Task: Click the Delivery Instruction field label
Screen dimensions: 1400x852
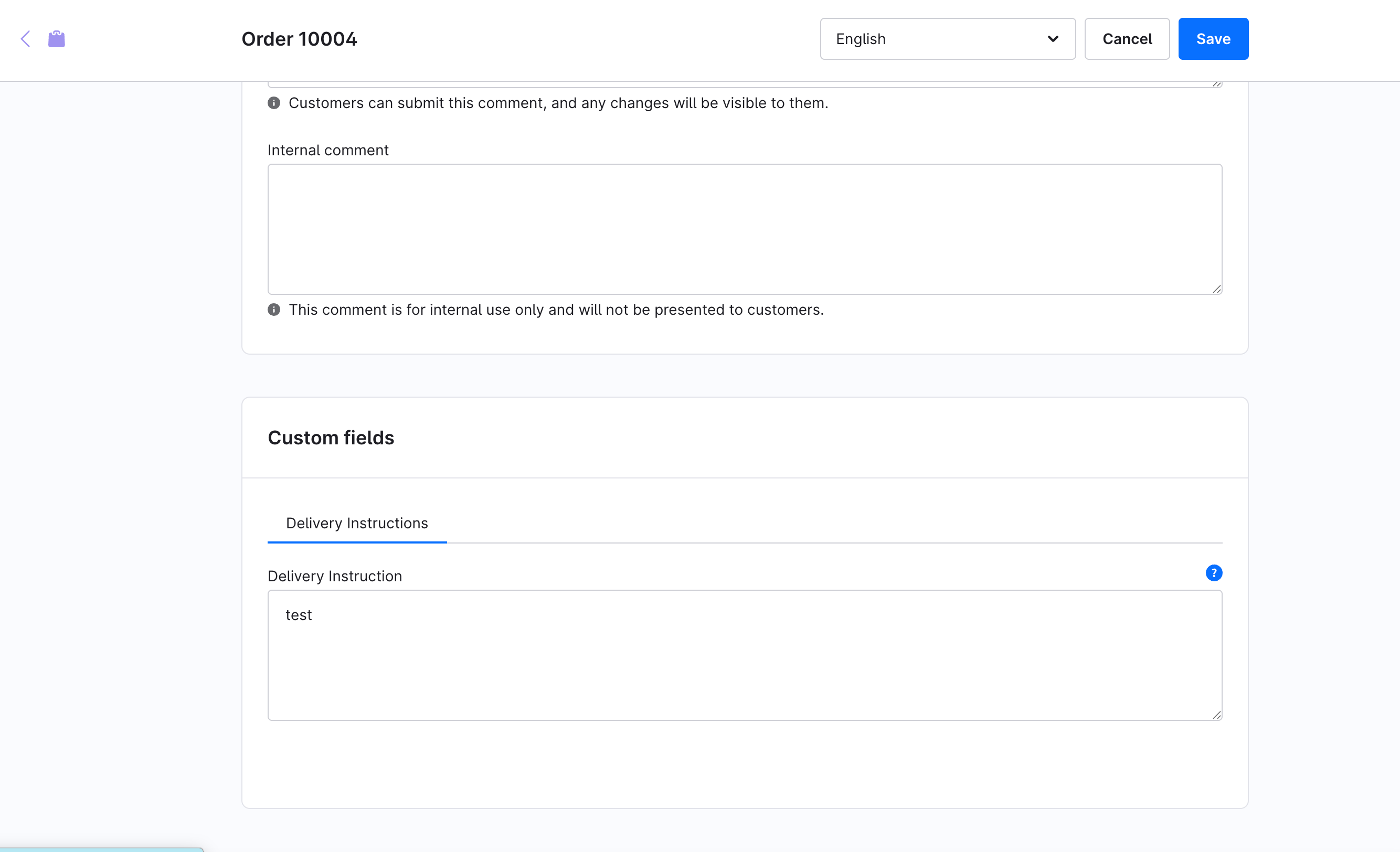Action: point(335,576)
